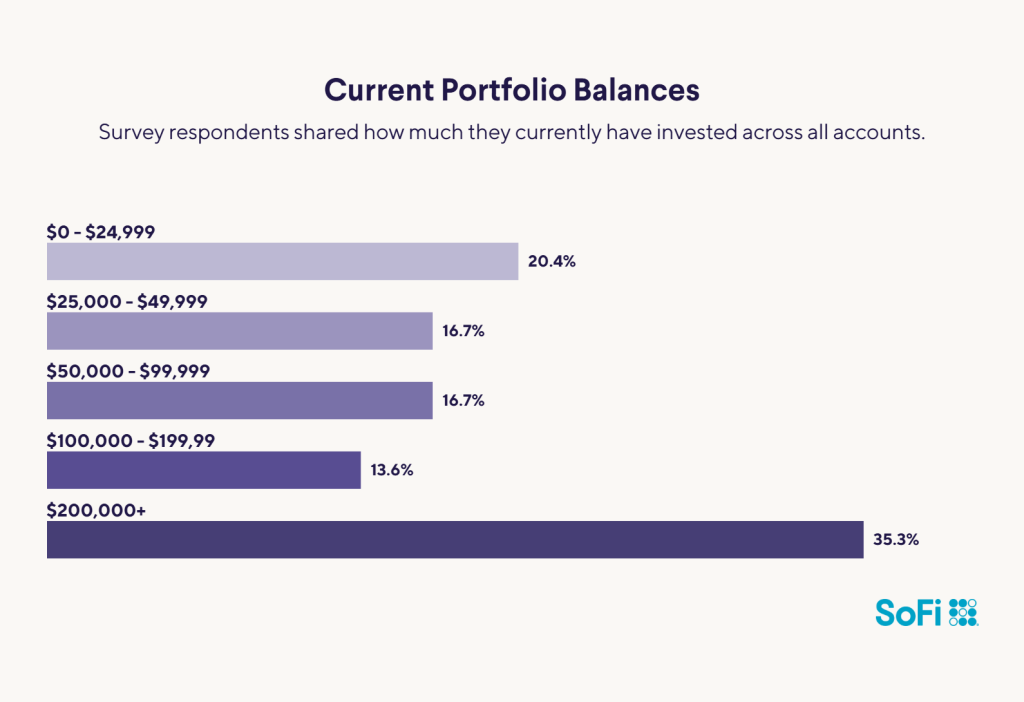Click the 16.7% value beside the $50,000 bar
Image resolution: width=1024 pixels, height=702 pixels.
pyautogui.click(x=465, y=400)
